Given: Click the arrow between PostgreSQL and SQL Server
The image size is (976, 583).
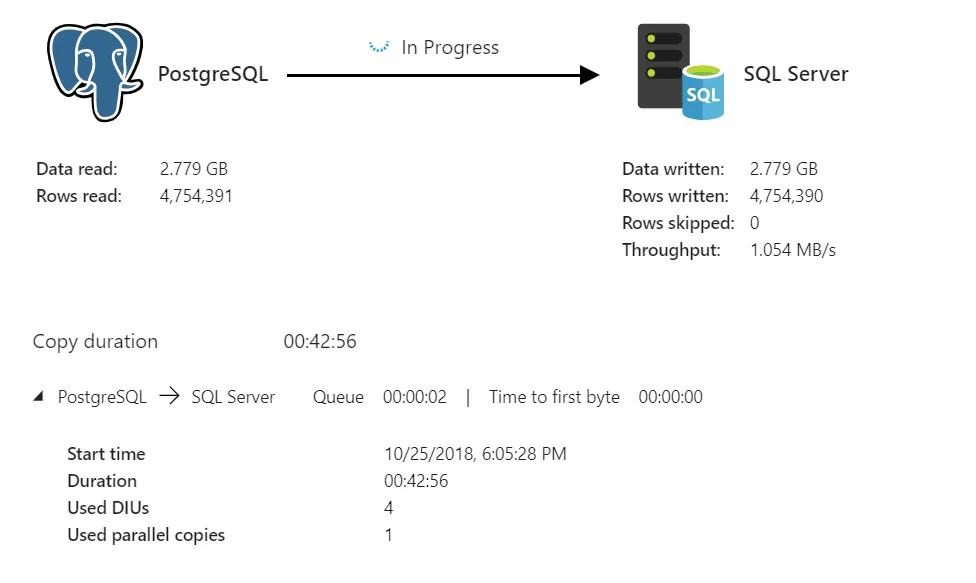Looking at the screenshot, I should tap(442, 75).
